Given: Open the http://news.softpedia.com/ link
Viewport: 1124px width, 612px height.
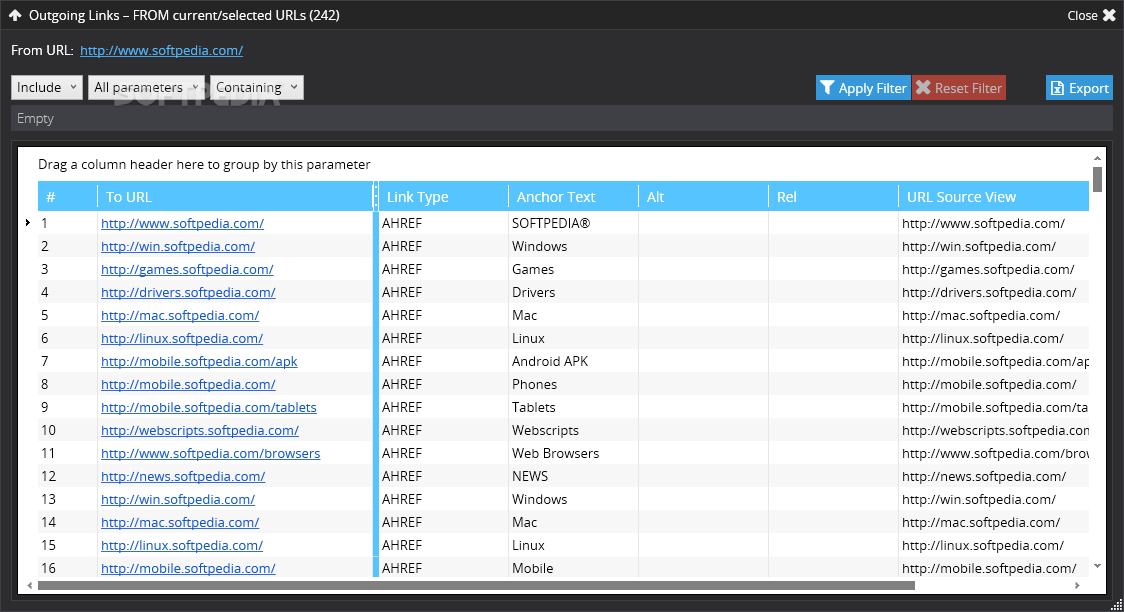Looking at the screenshot, I should click(183, 476).
